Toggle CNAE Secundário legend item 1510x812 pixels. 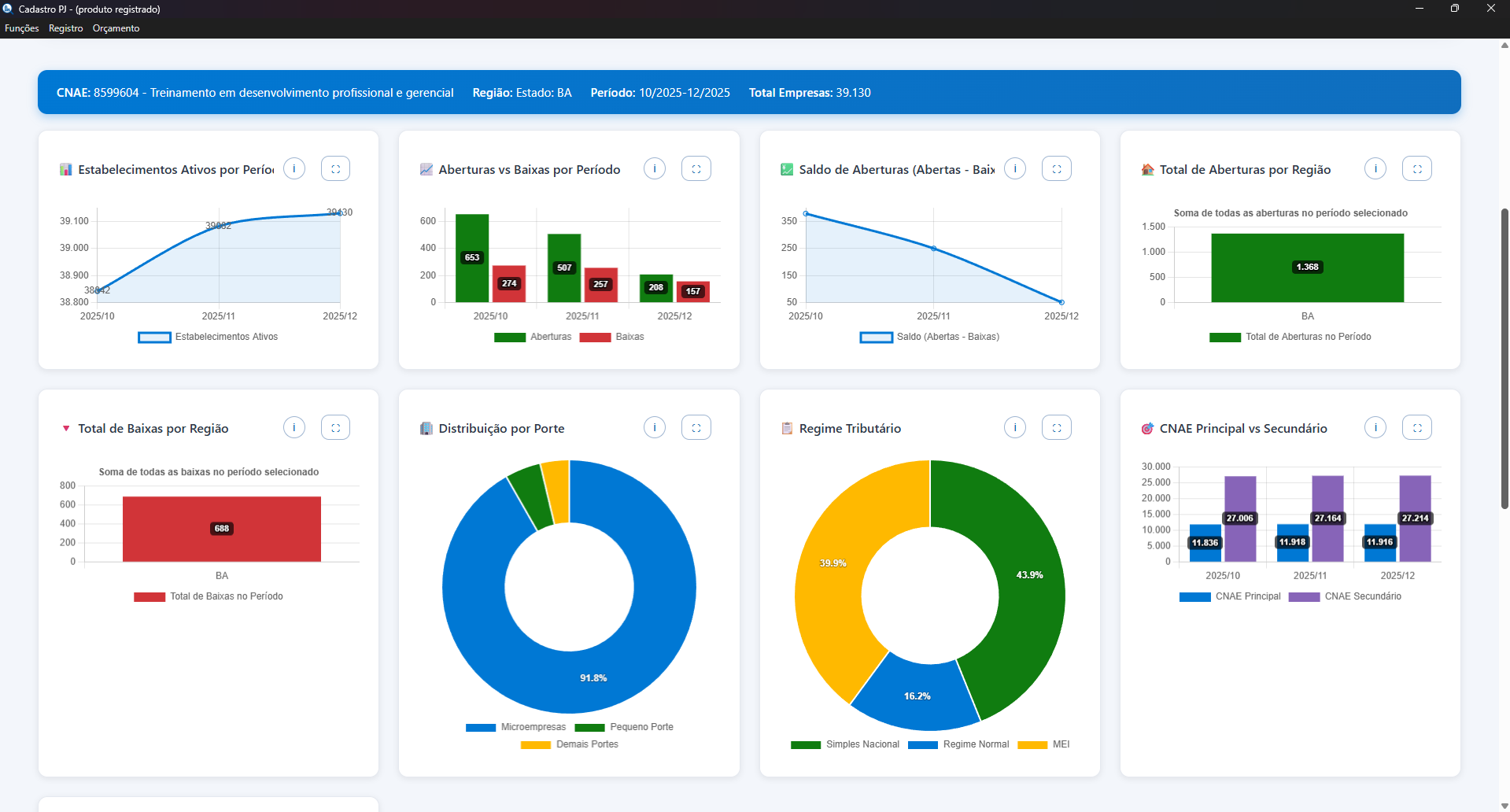[x=1346, y=596]
